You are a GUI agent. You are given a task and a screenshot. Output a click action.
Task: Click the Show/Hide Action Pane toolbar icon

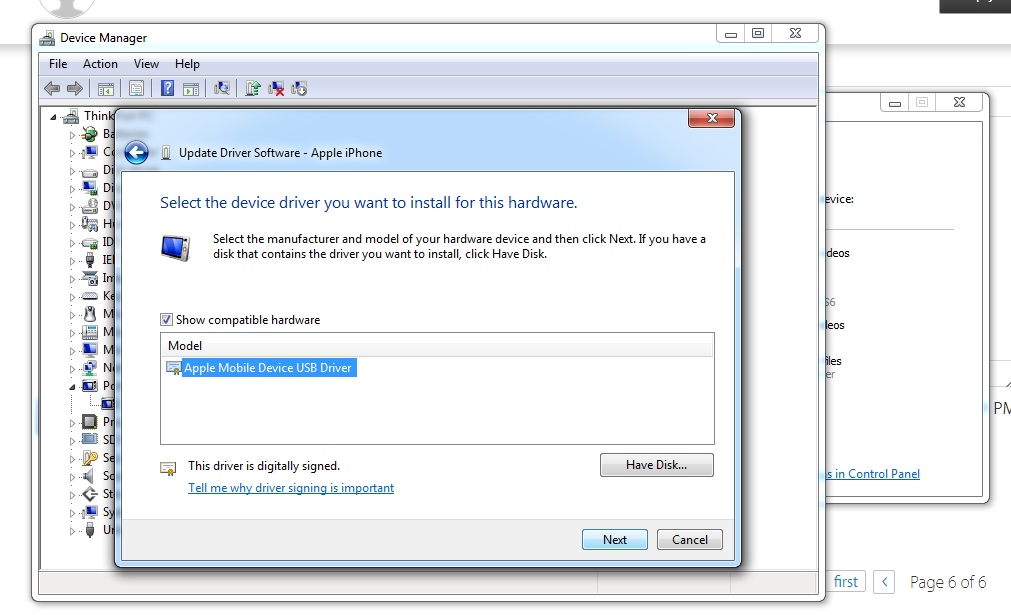point(191,88)
